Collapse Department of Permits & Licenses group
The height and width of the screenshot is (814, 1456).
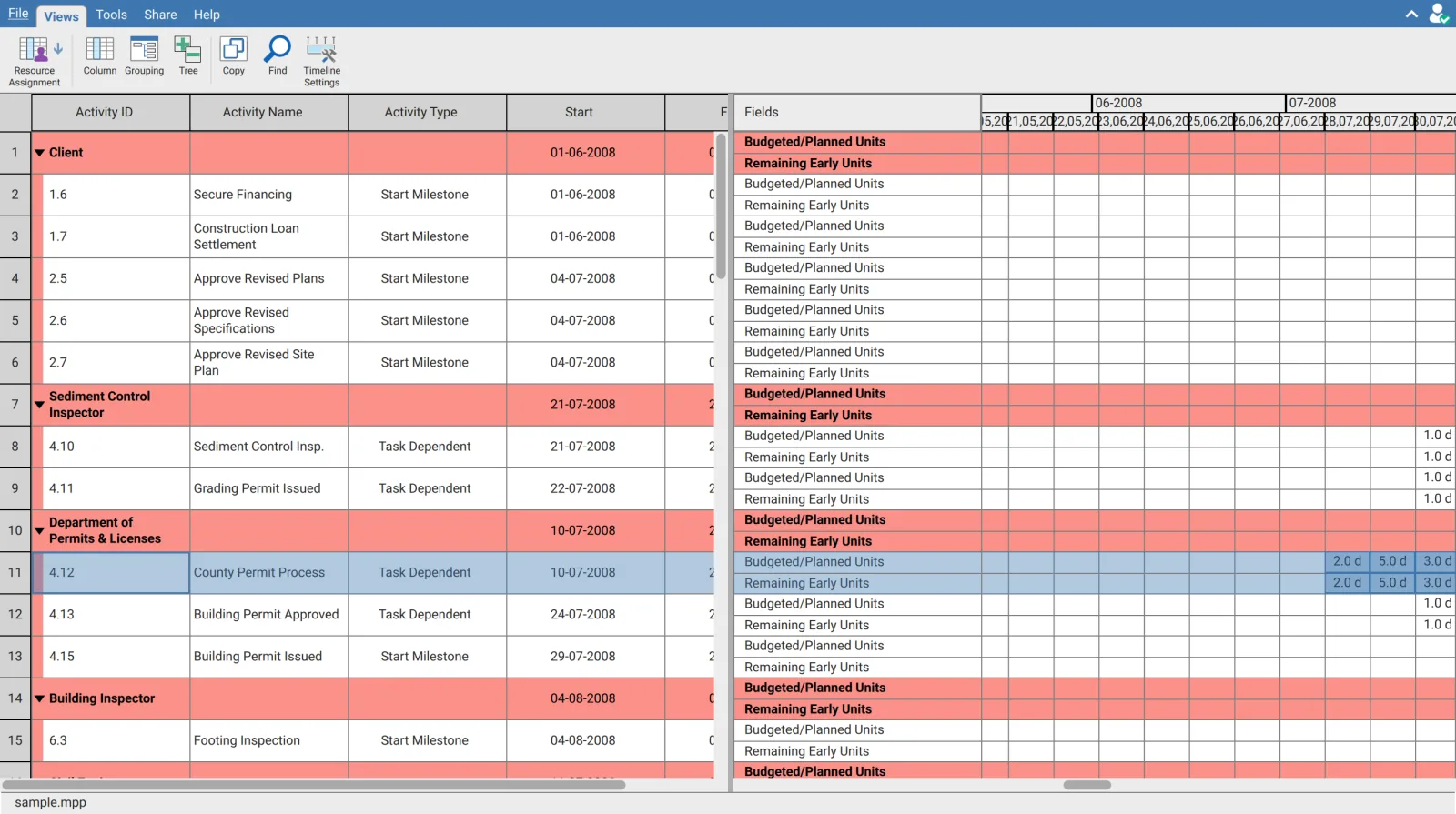click(39, 530)
